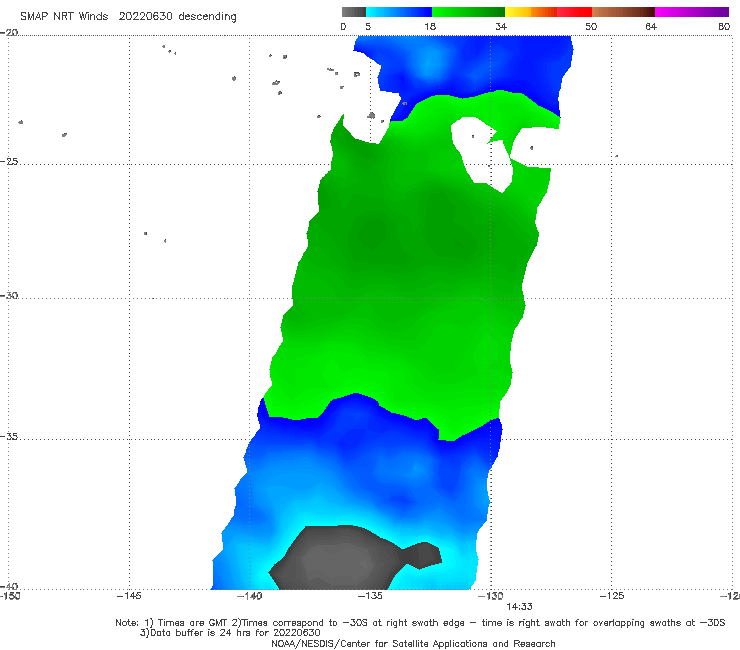Click the date '20220630' in the title
740x650 pixels.
pos(145,16)
